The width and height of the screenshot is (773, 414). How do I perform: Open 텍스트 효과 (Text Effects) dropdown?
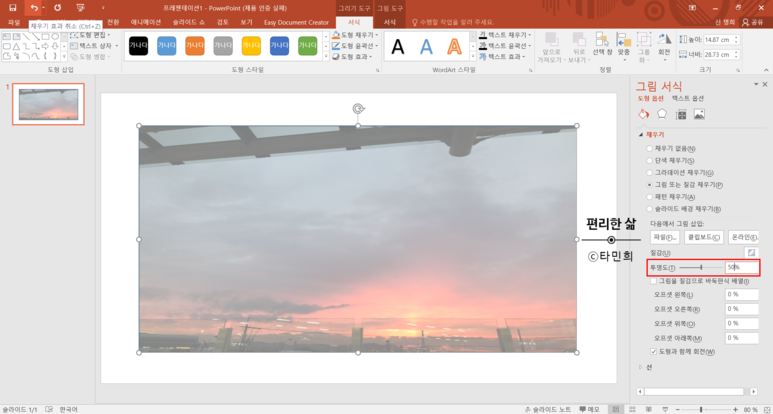[x=502, y=57]
